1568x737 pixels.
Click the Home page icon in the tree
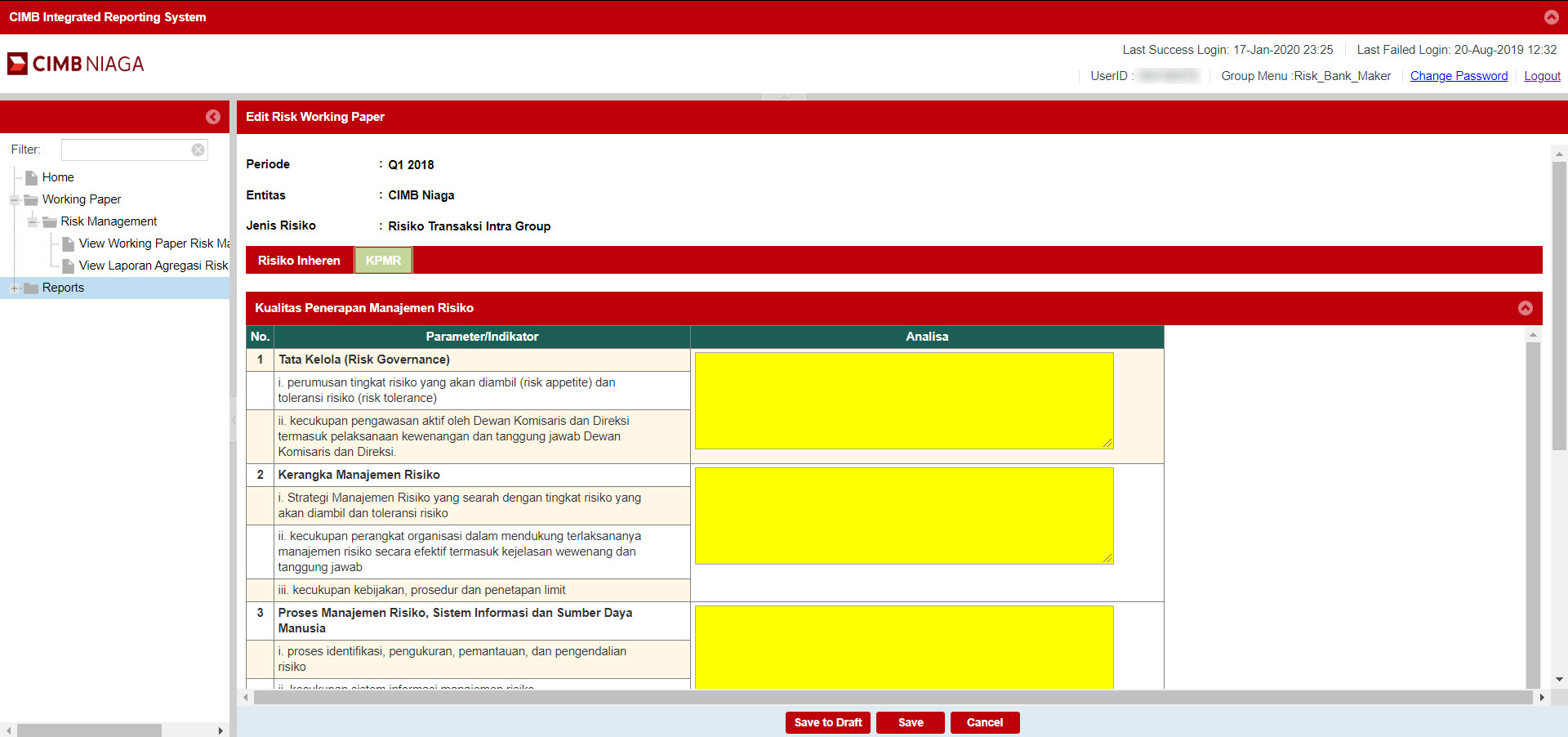click(x=32, y=177)
